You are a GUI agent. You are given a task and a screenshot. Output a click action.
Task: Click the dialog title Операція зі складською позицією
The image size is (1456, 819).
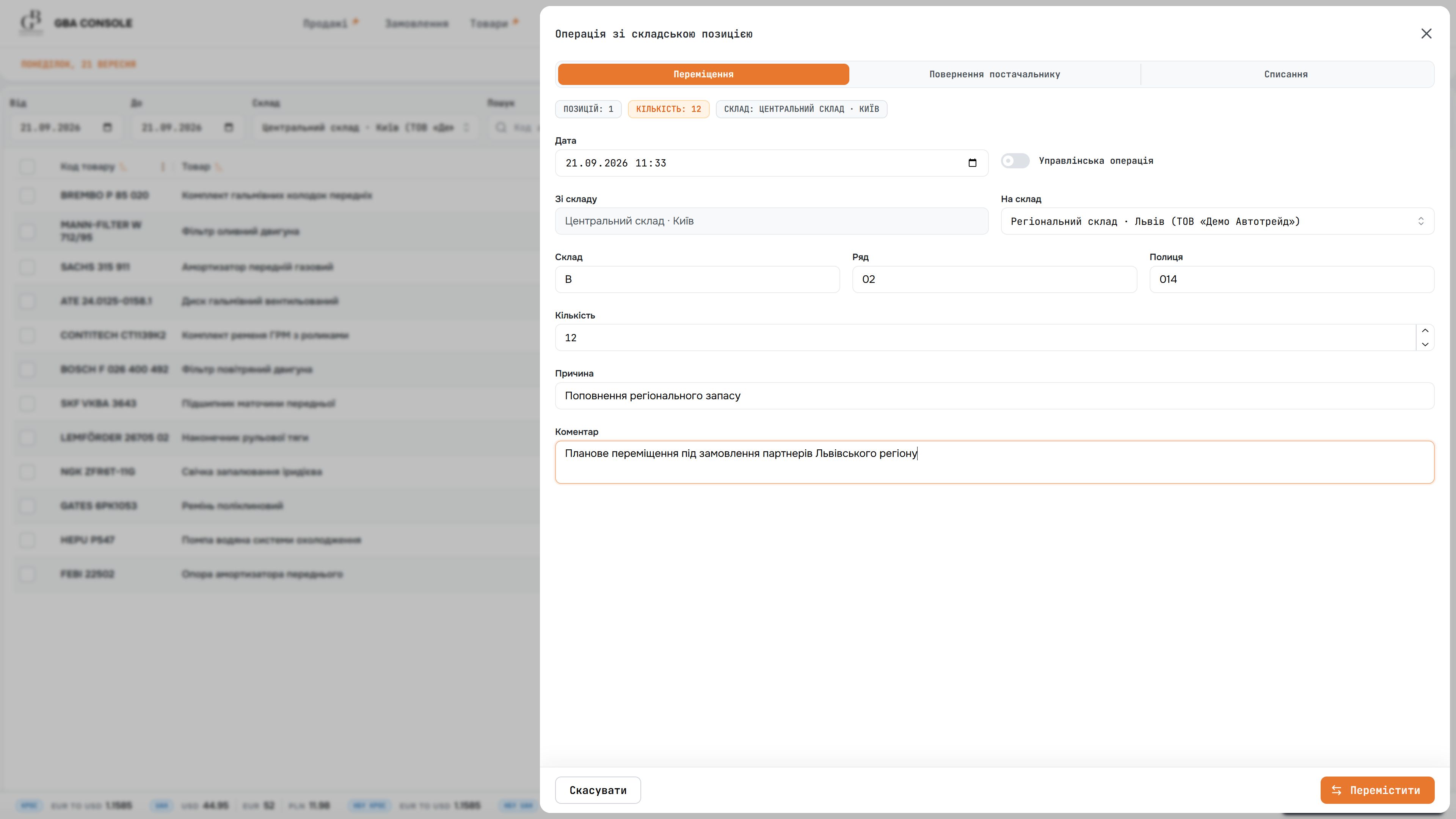653,34
